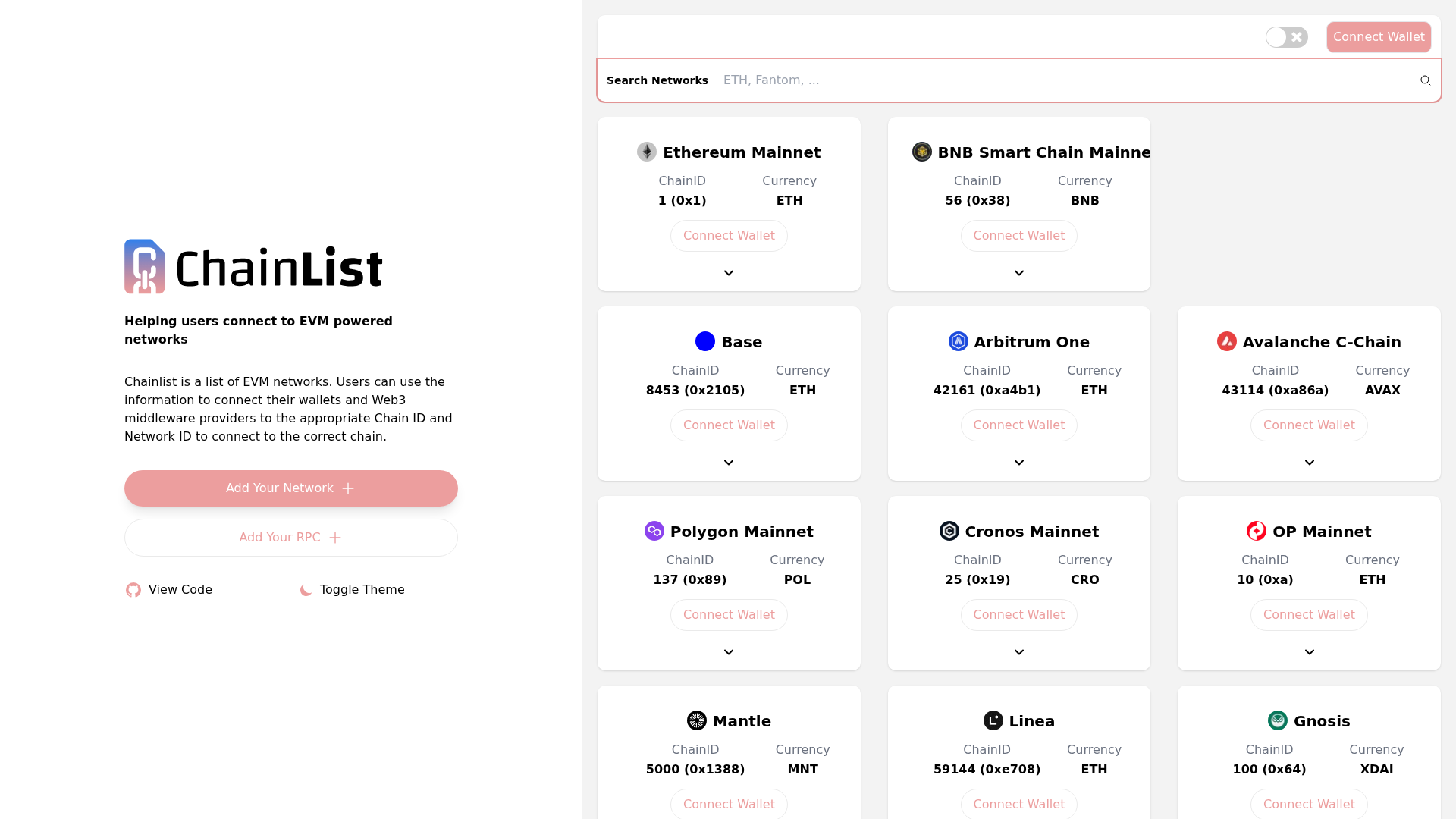The height and width of the screenshot is (819, 1456).
Task: Click the AVAX currency value
Action: (1382, 391)
